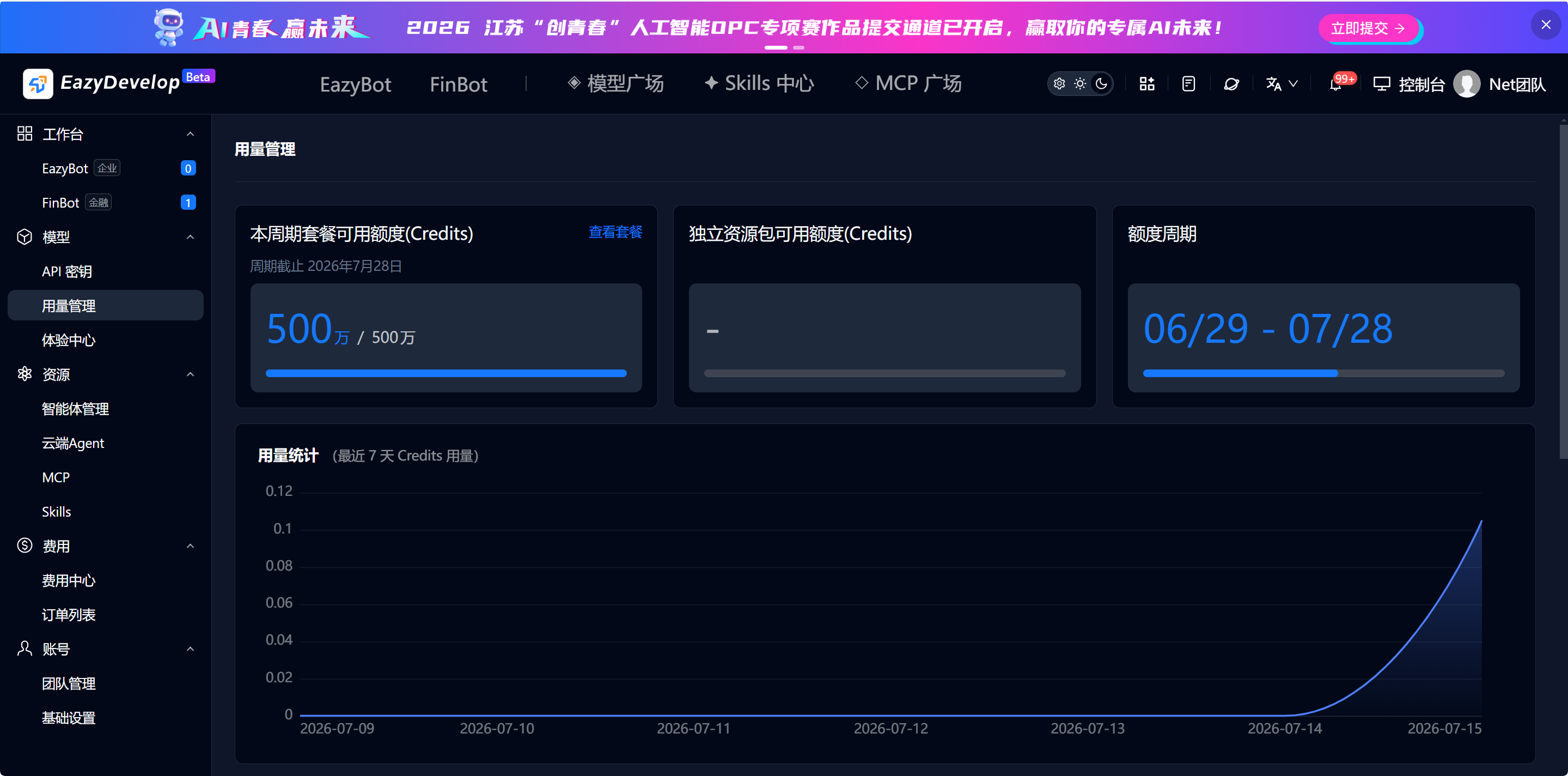Click the Beta badge next to logo

[198, 77]
